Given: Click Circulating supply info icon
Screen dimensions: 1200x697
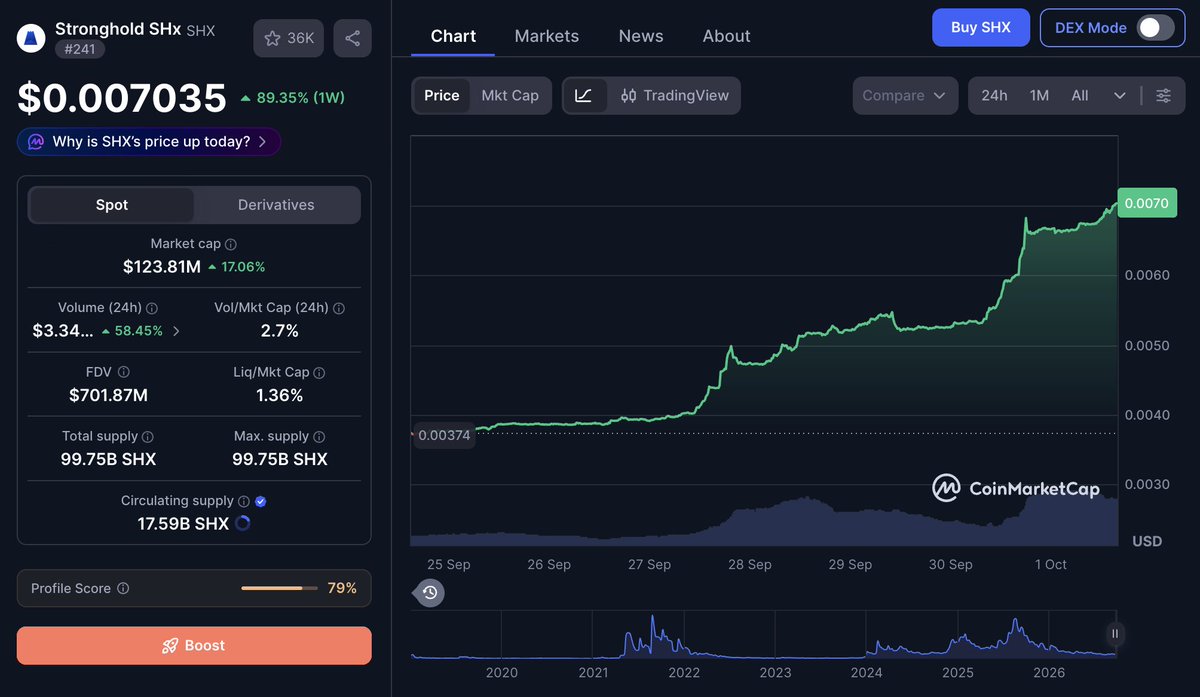Looking at the screenshot, I should 243,501.
